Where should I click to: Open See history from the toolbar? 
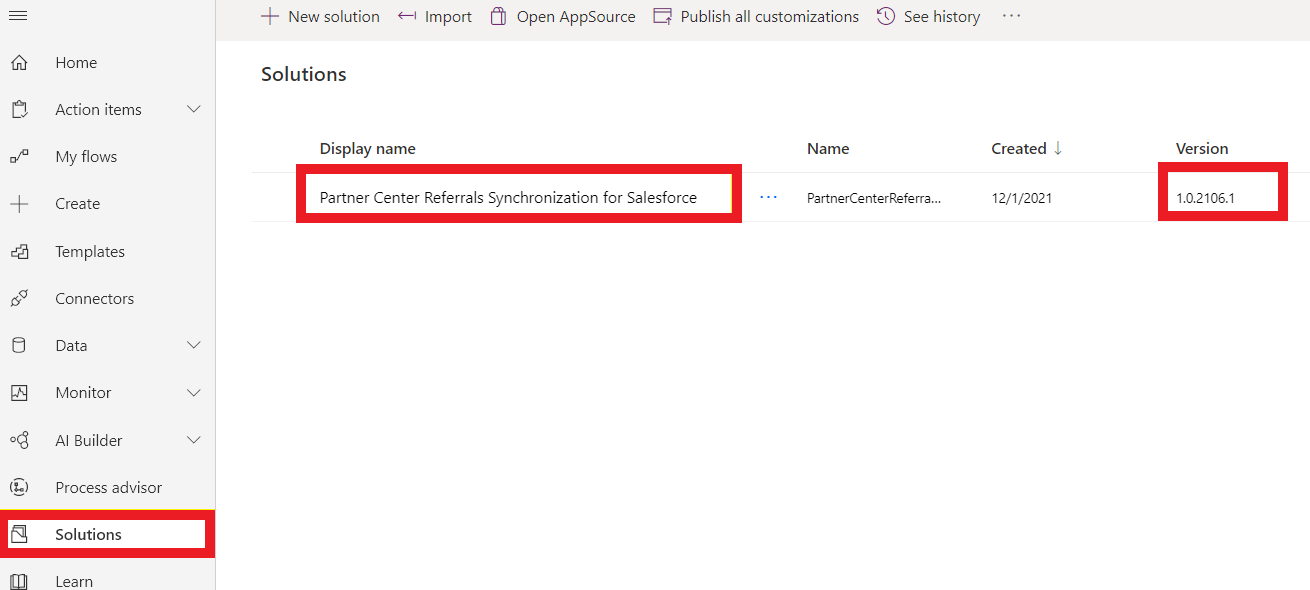tap(885, 16)
